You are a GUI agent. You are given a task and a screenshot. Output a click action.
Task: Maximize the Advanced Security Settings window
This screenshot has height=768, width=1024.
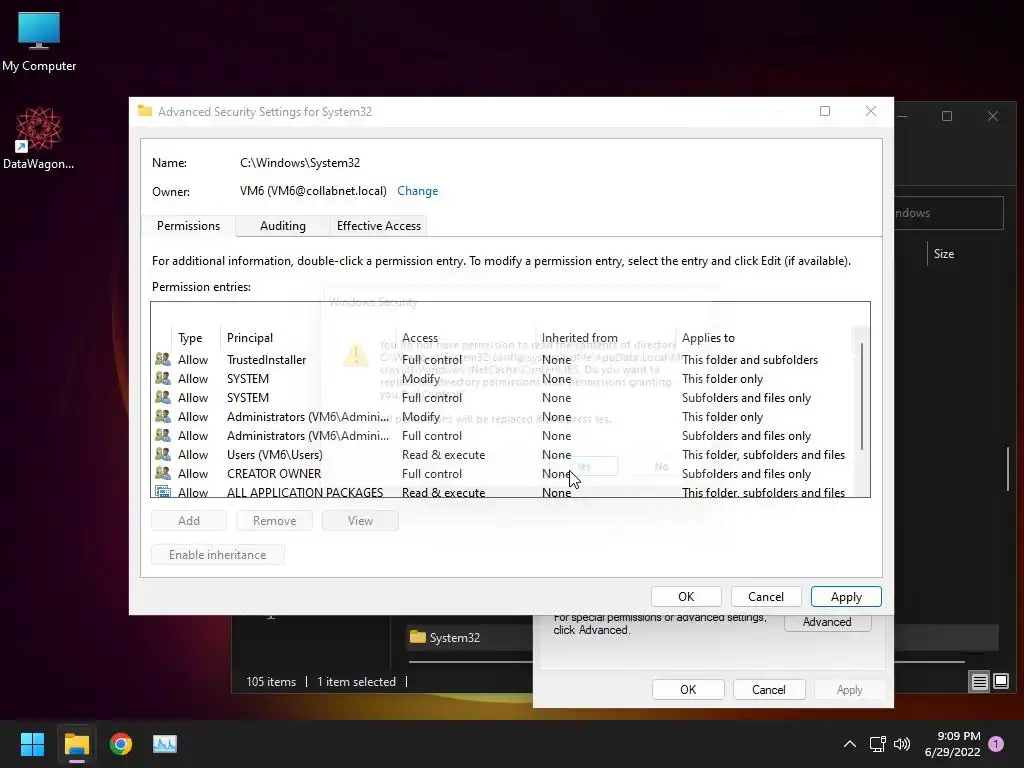825,111
